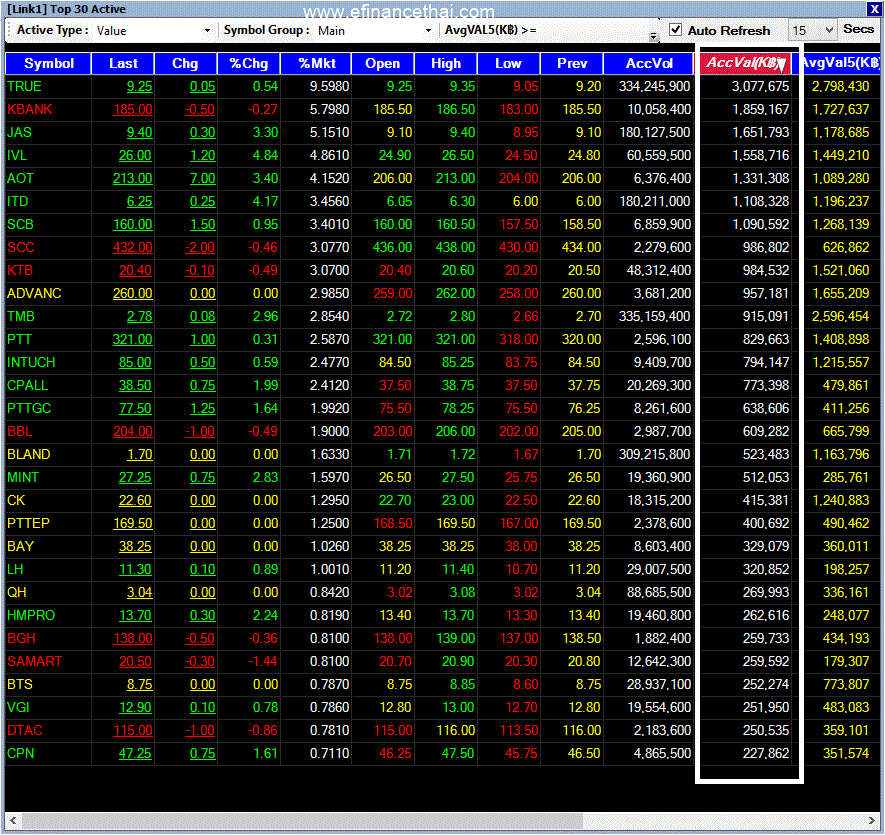Select the HMPRO symbol

pos(31,615)
